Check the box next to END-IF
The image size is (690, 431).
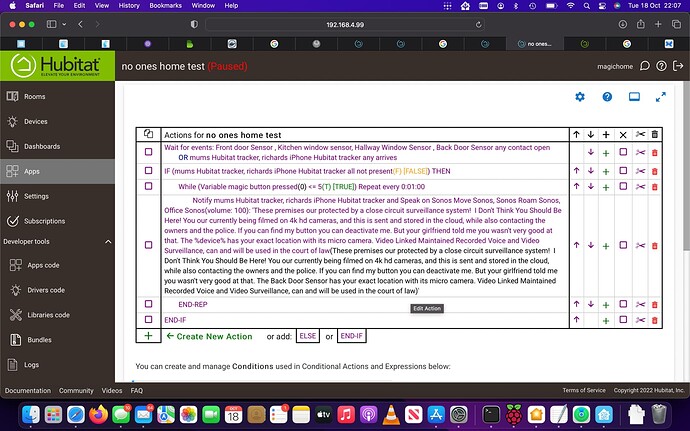tap(623, 319)
